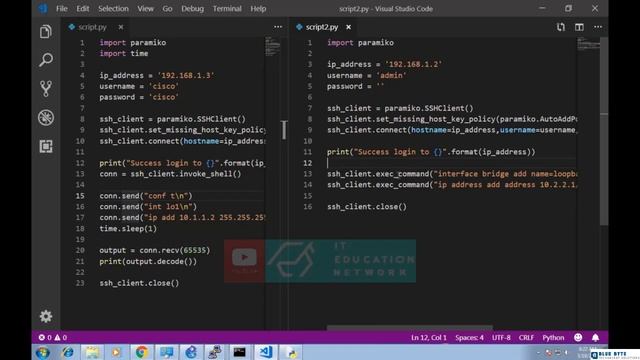Viewport: 640px width, 360px height.
Task: Click 'import time' line in script.py
Action: [x=124, y=53]
